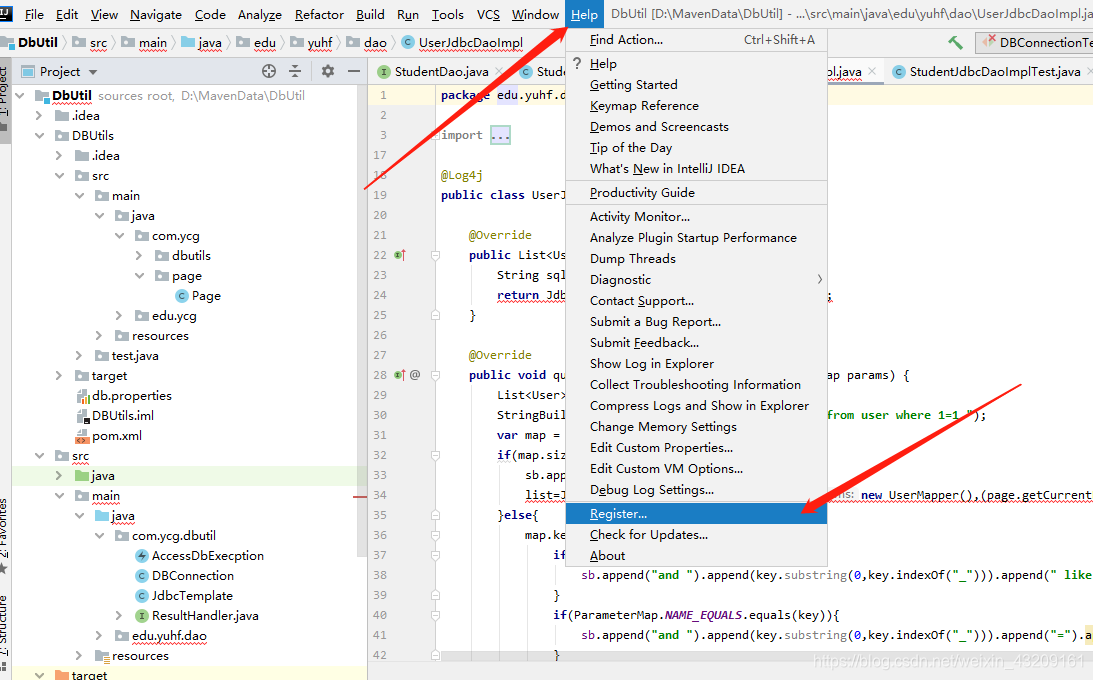Image resolution: width=1093 pixels, height=680 pixels.
Task: Click the collapse all icon in Project panel
Action: [295, 71]
